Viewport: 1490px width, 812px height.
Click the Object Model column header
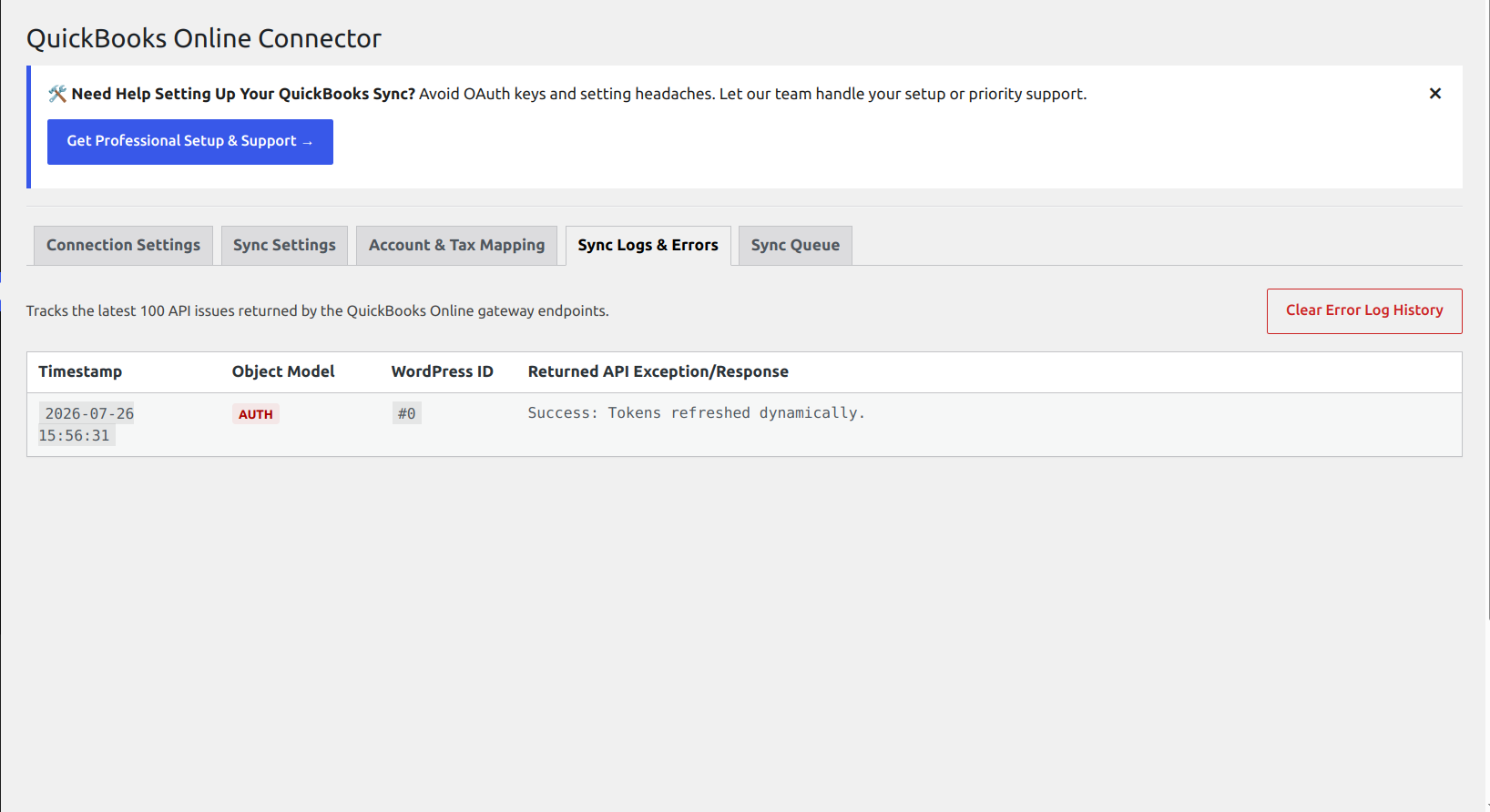283,371
